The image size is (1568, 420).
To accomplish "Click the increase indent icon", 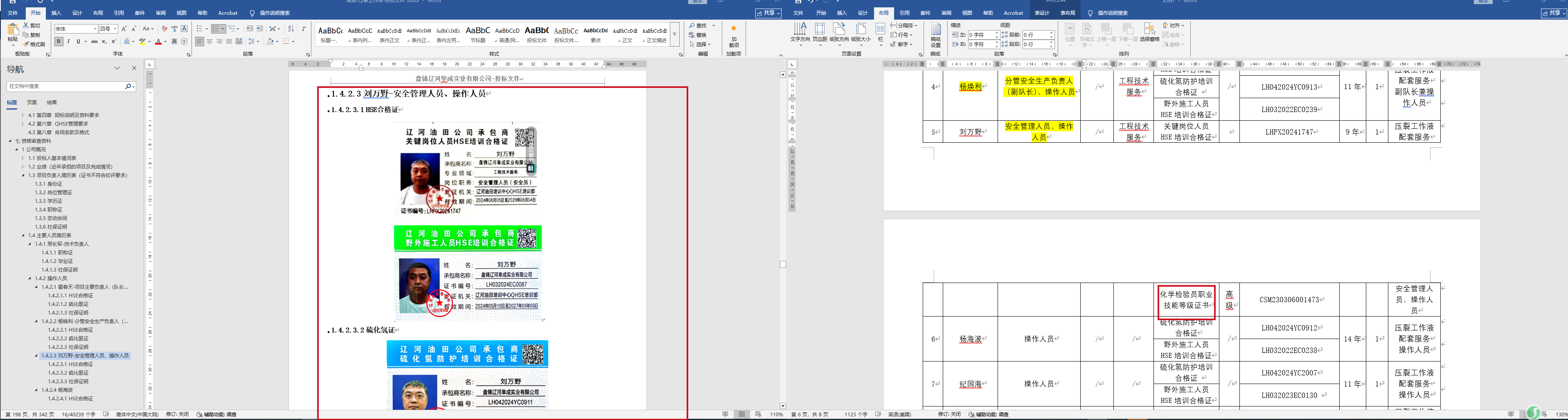I will (x=260, y=29).
